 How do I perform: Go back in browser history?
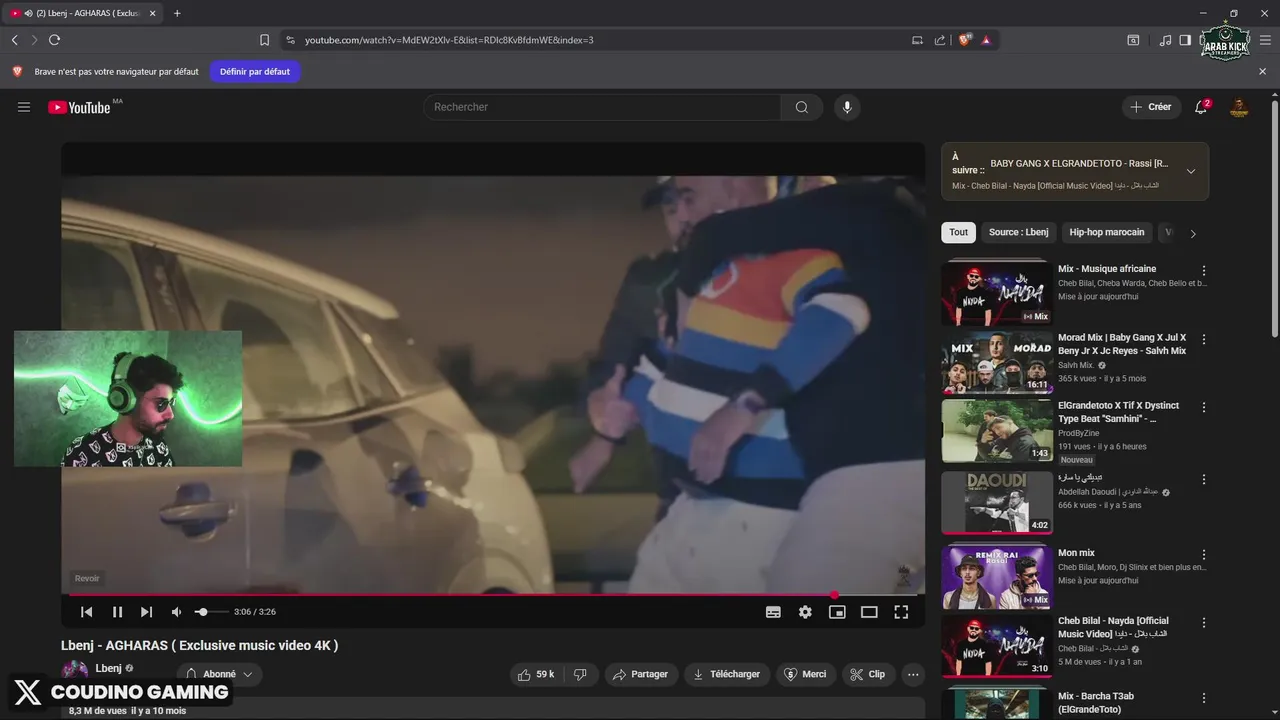(x=14, y=40)
